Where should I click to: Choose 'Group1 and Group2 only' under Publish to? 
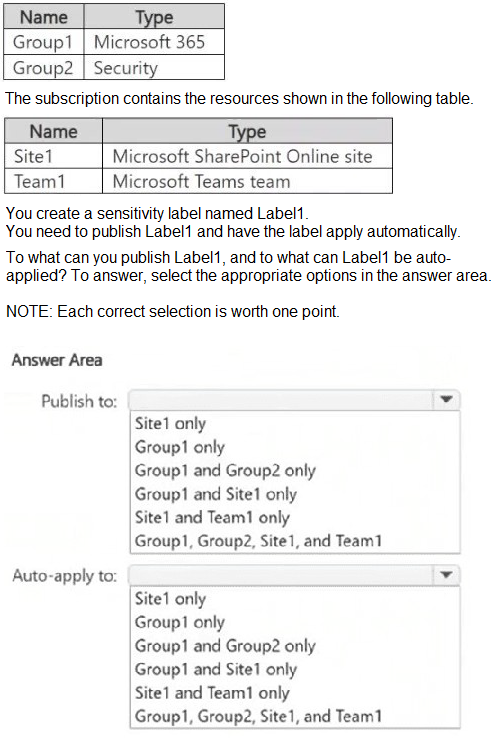pos(225,471)
